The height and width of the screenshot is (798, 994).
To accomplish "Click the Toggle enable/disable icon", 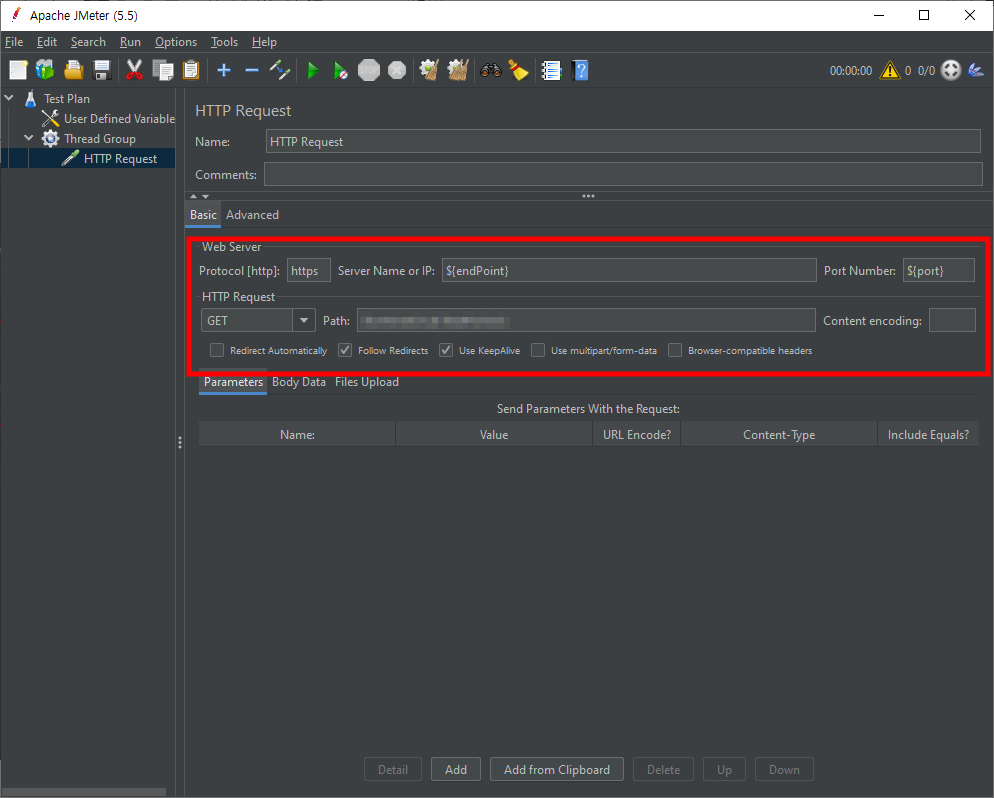I will coord(280,70).
